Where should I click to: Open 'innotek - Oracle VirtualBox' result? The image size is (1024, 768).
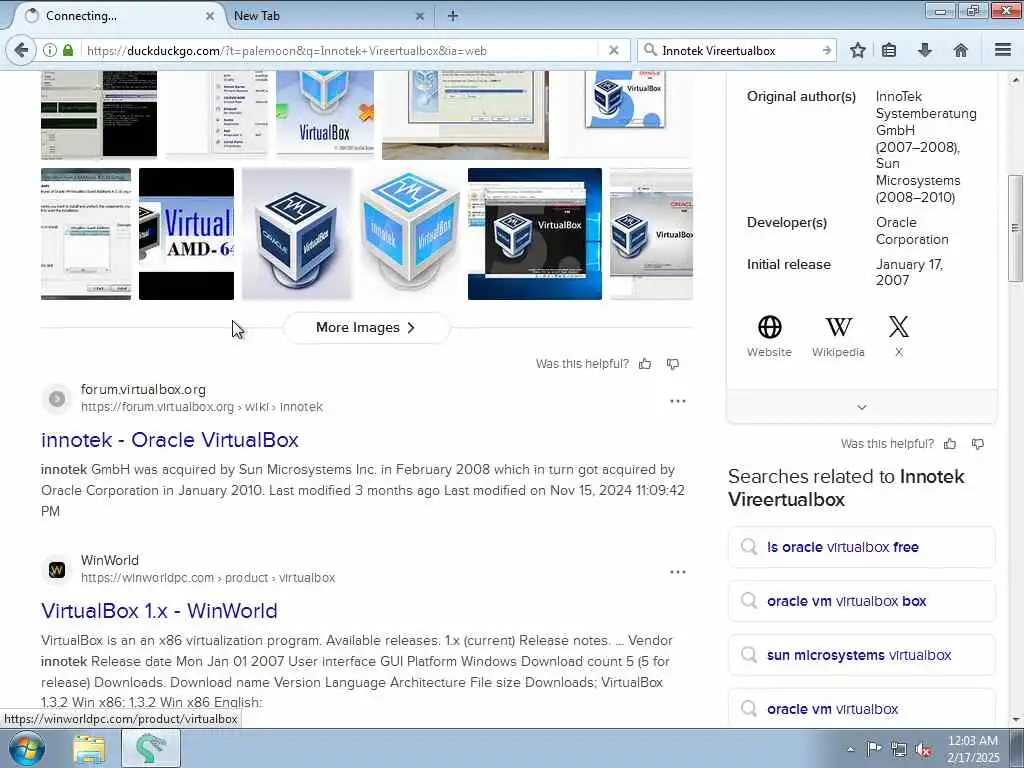pyautogui.click(x=170, y=440)
